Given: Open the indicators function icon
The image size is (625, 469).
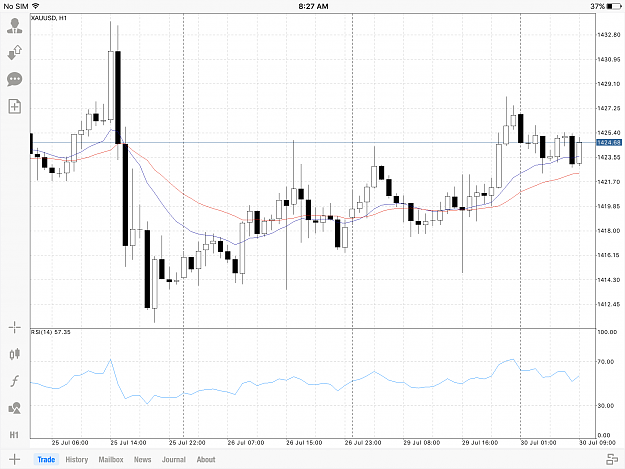Looking at the screenshot, I should point(15,381).
